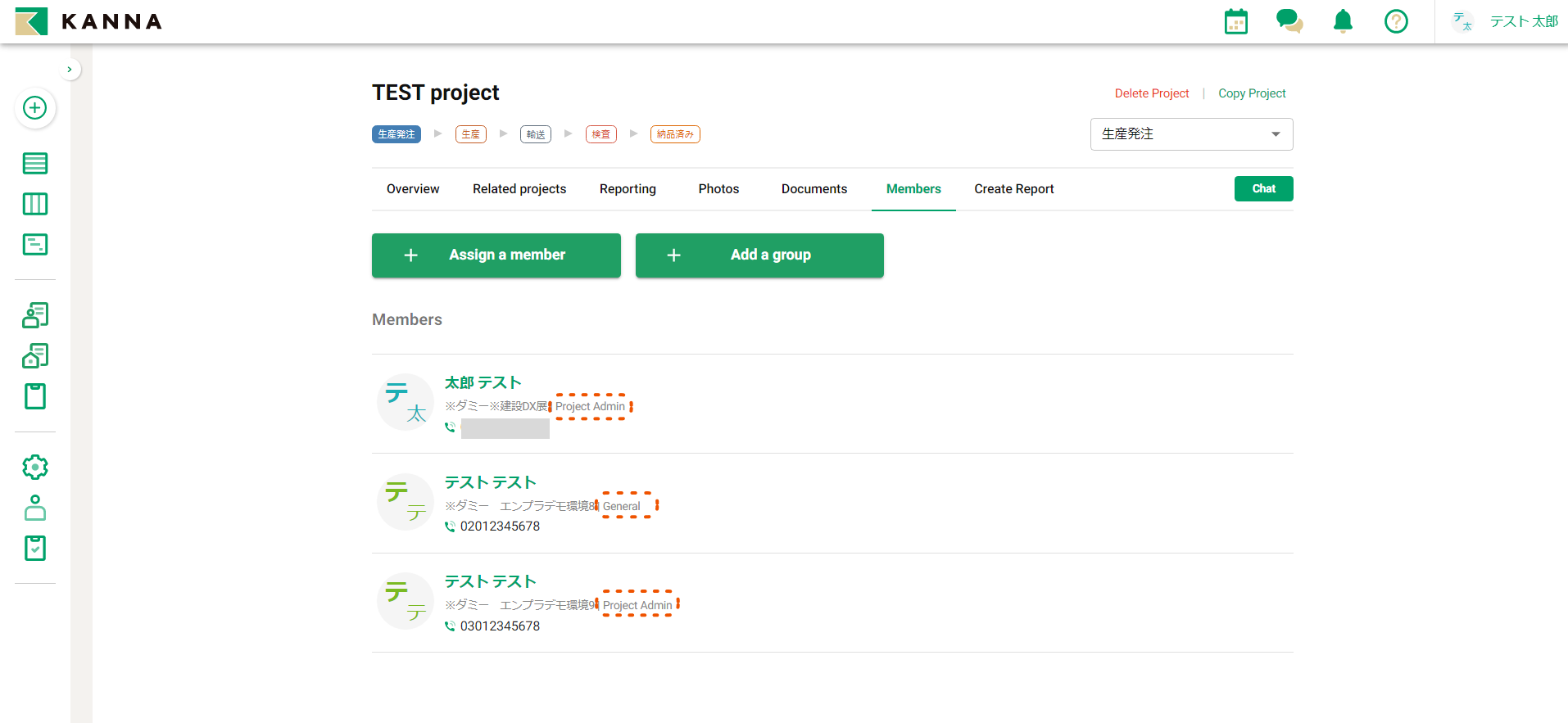Open the settings gear in sidebar
The height and width of the screenshot is (723, 1568).
pyautogui.click(x=35, y=468)
